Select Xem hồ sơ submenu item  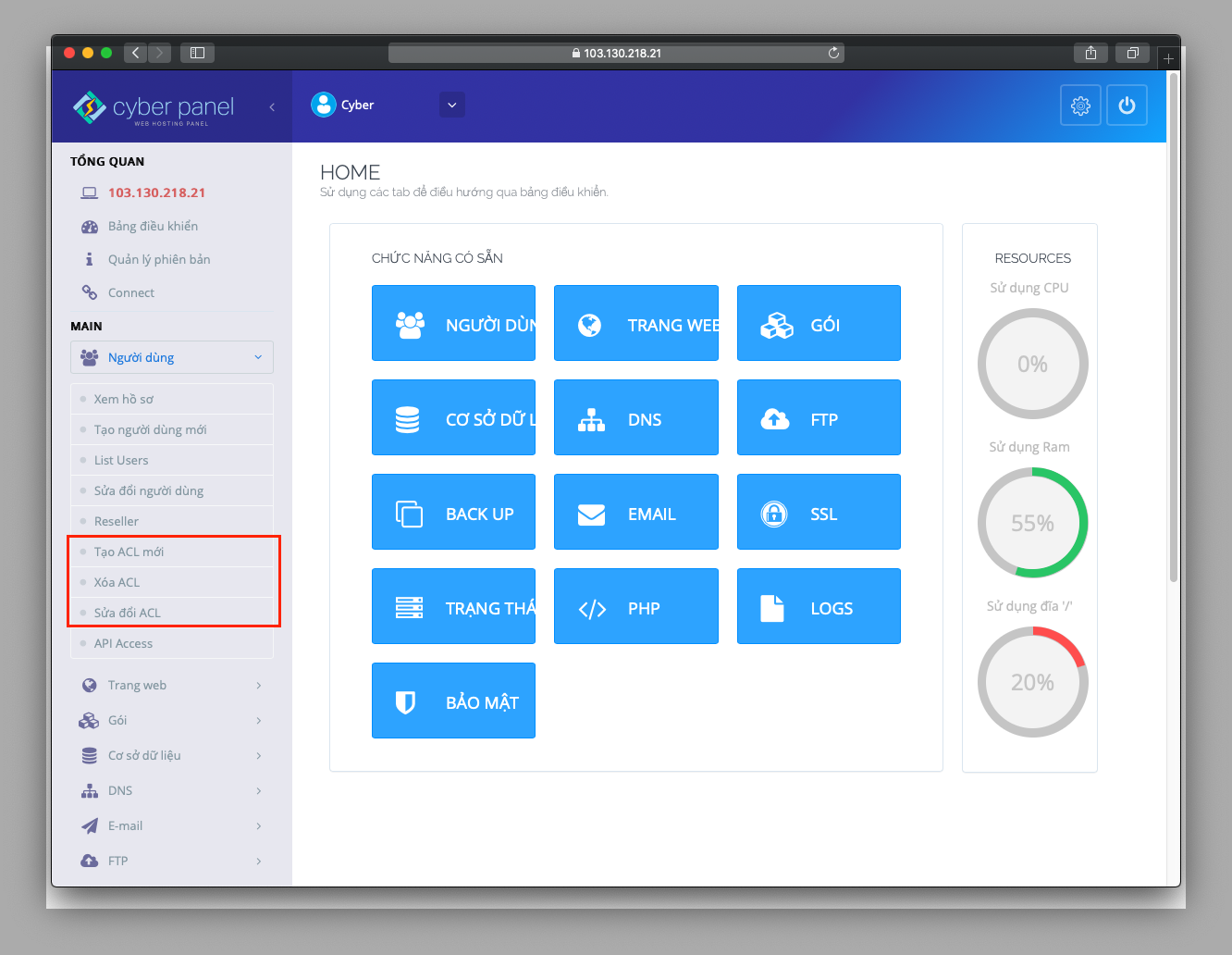tap(172, 399)
